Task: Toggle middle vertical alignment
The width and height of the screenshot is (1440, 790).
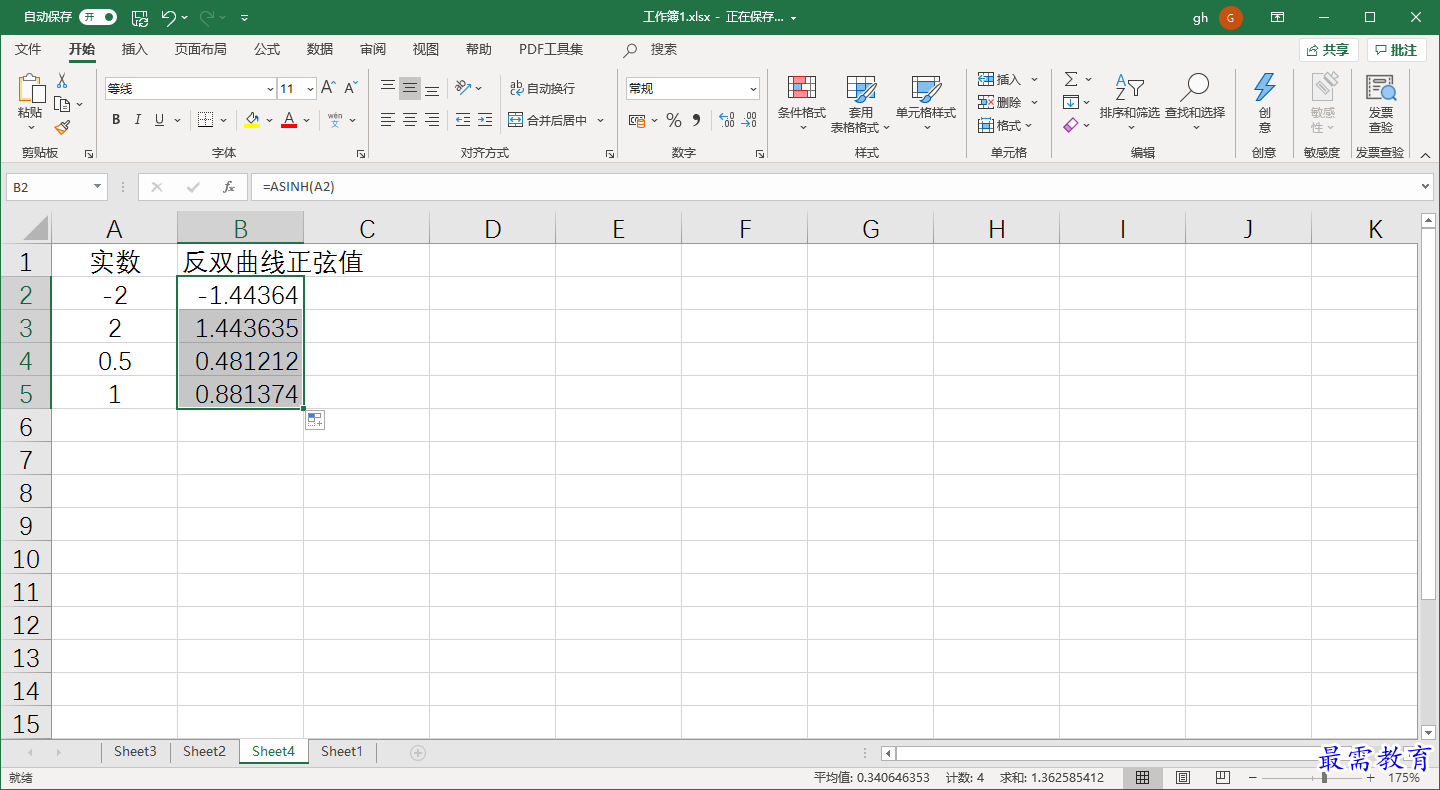Action: tap(410, 89)
